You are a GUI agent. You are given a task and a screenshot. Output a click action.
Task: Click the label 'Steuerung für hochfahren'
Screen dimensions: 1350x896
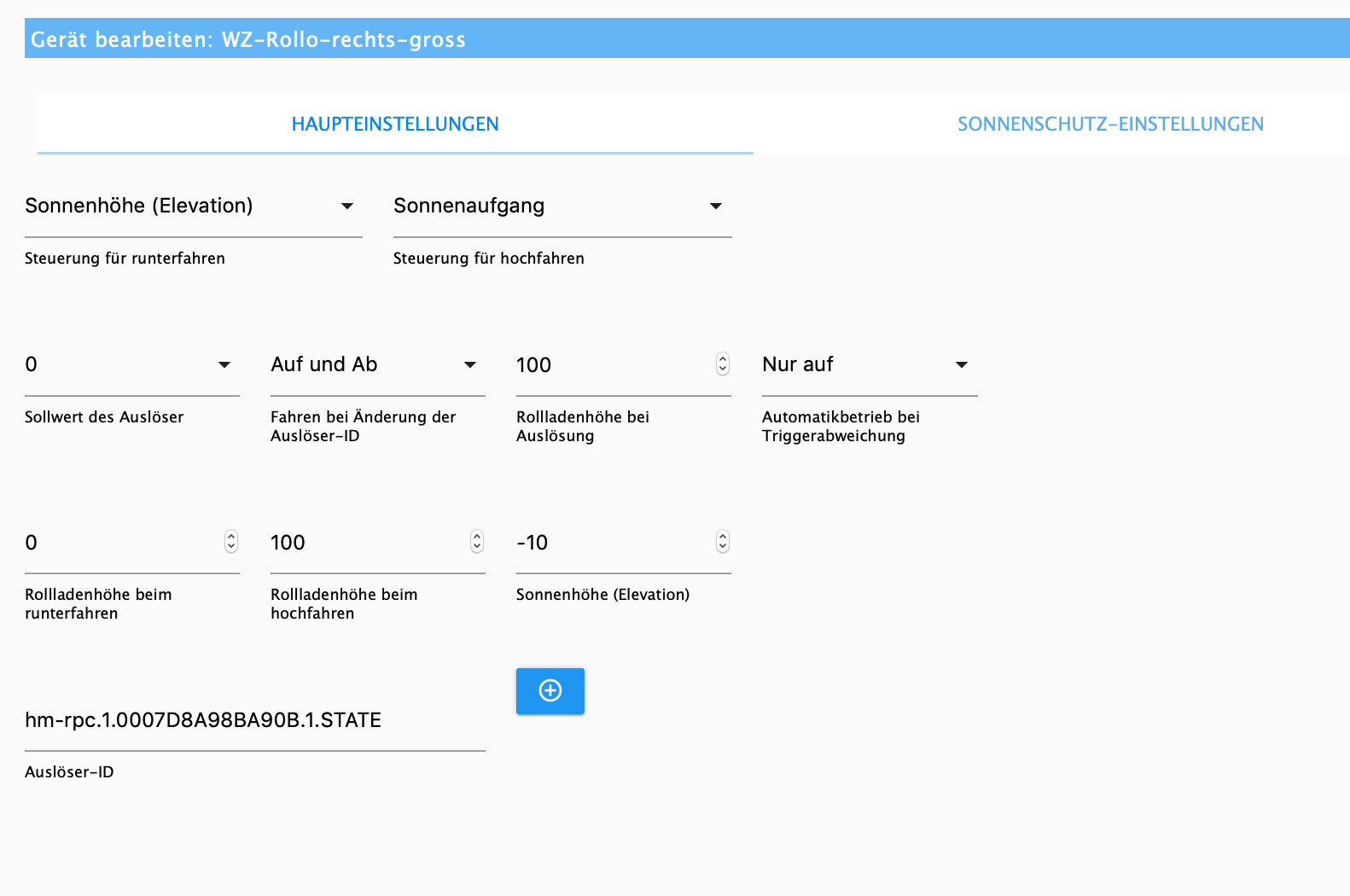coord(489,259)
